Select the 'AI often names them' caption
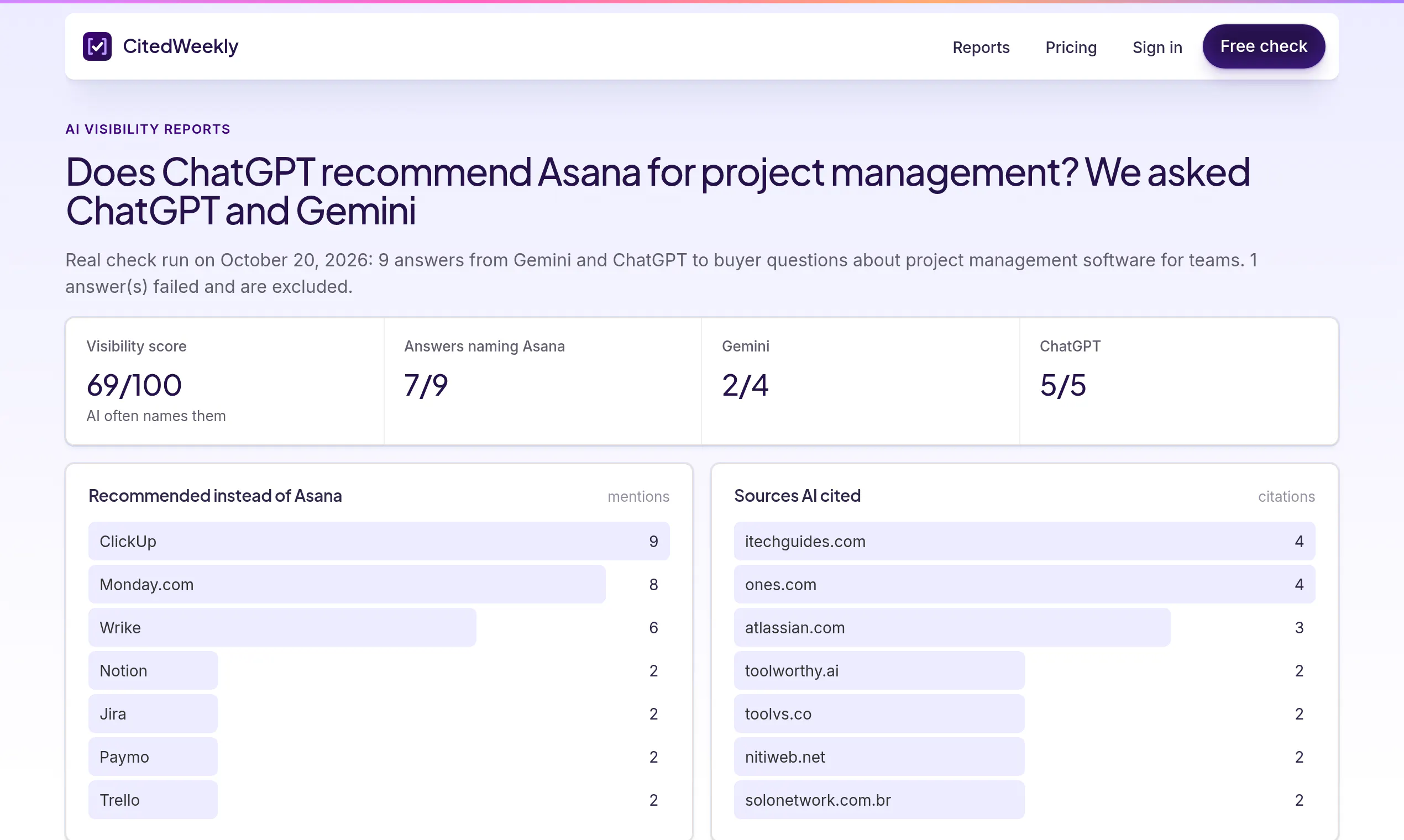Image resolution: width=1404 pixels, height=840 pixels. [x=156, y=416]
